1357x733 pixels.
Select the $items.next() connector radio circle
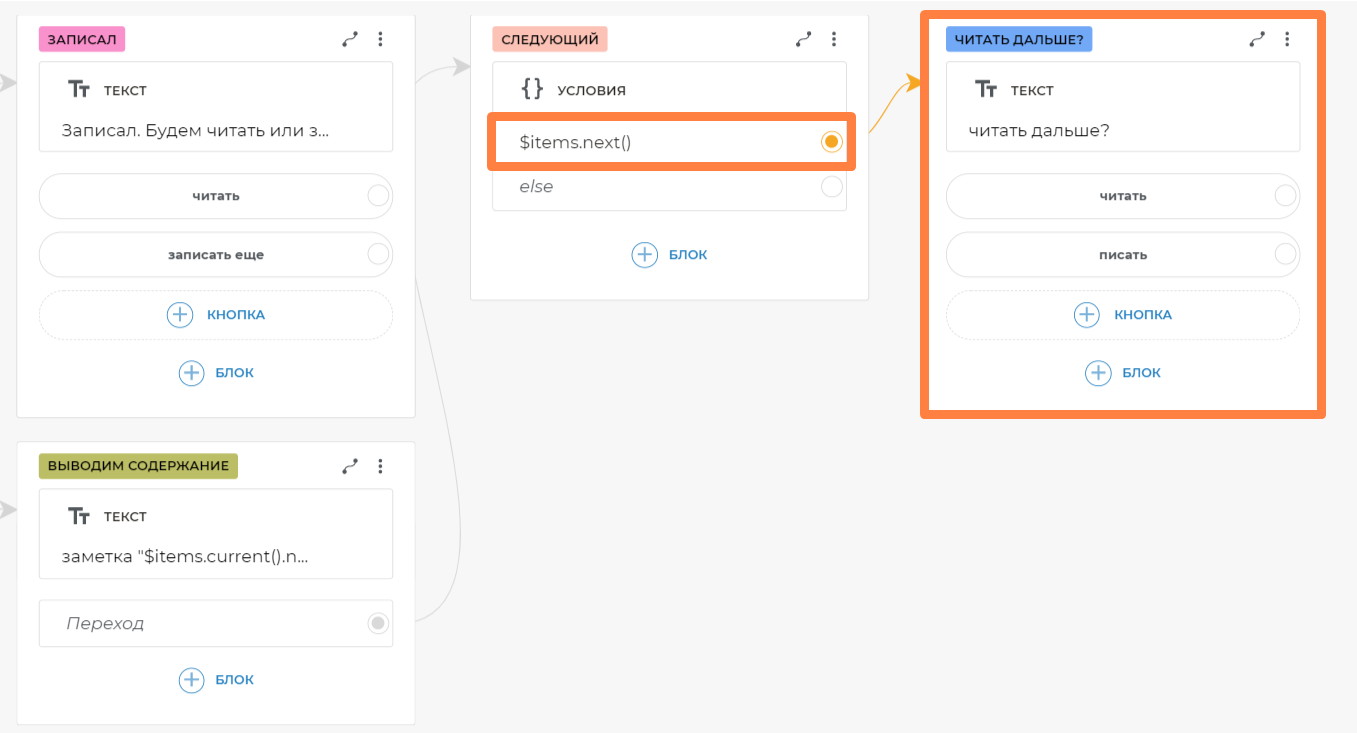831,142
